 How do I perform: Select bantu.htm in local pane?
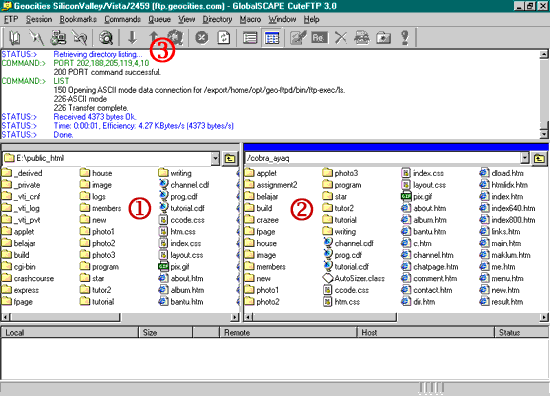pos(181,302)
